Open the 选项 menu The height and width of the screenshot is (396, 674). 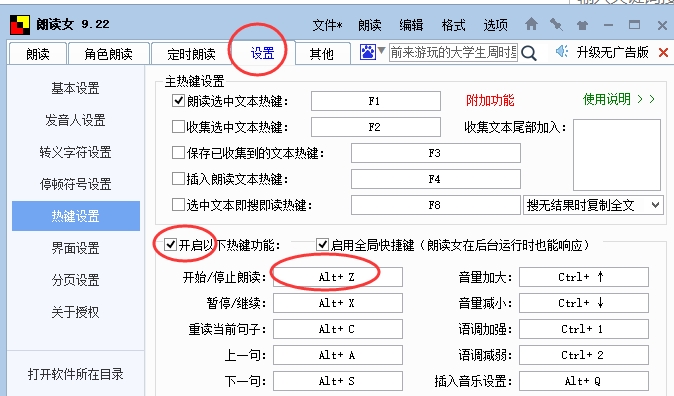tap(496, 25)
